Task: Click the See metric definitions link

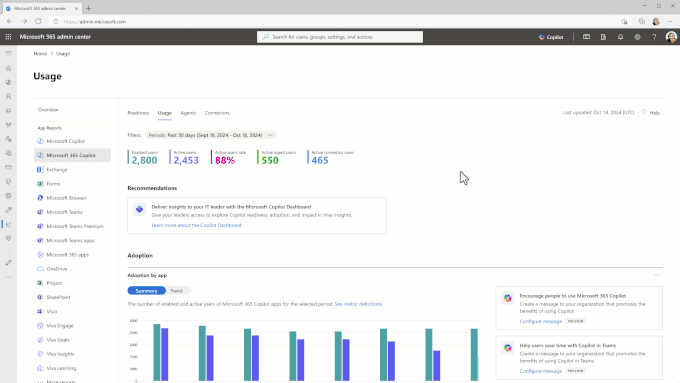Action: coord(358,304)
